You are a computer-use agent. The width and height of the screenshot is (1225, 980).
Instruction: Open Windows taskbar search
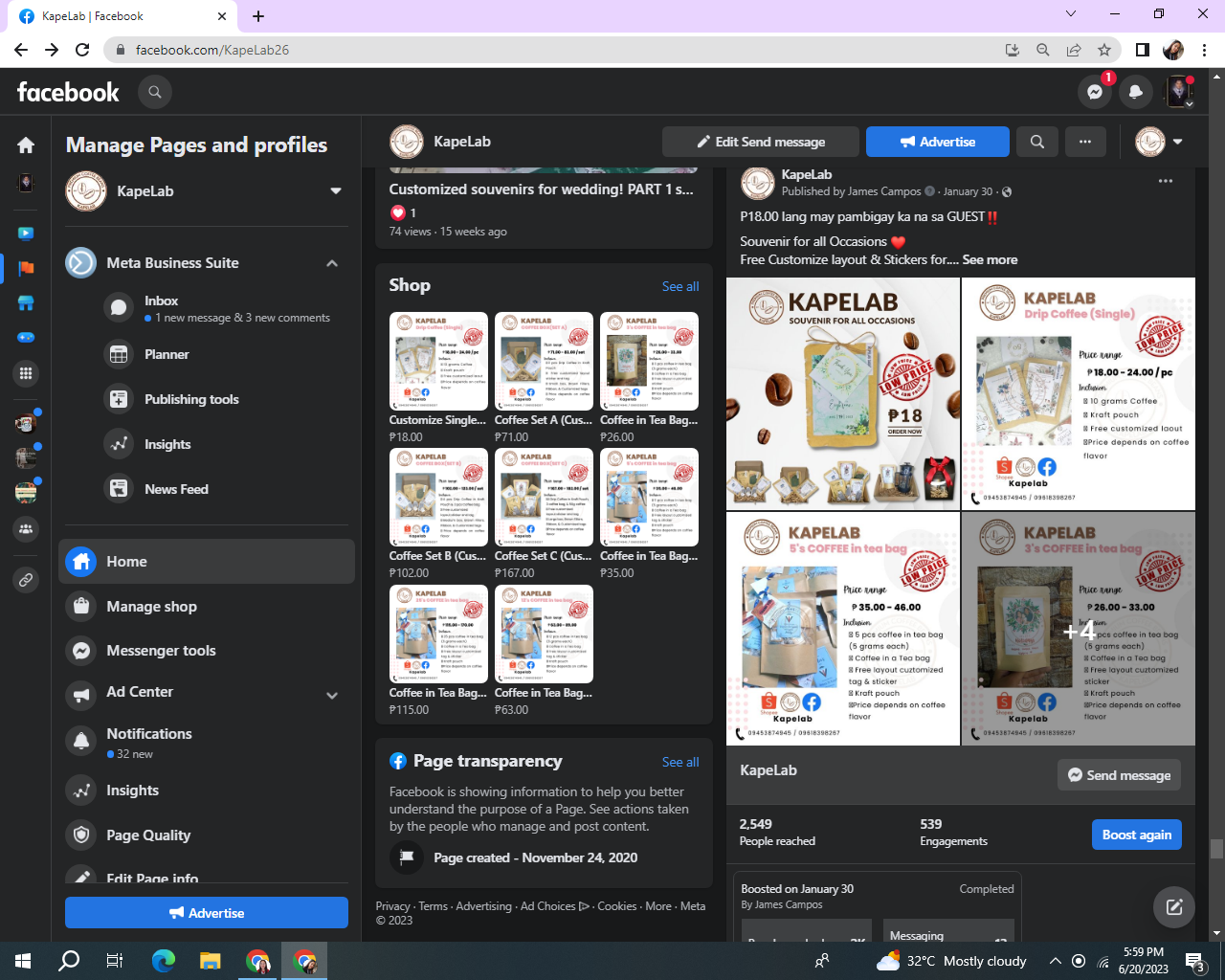pos(69,961)
